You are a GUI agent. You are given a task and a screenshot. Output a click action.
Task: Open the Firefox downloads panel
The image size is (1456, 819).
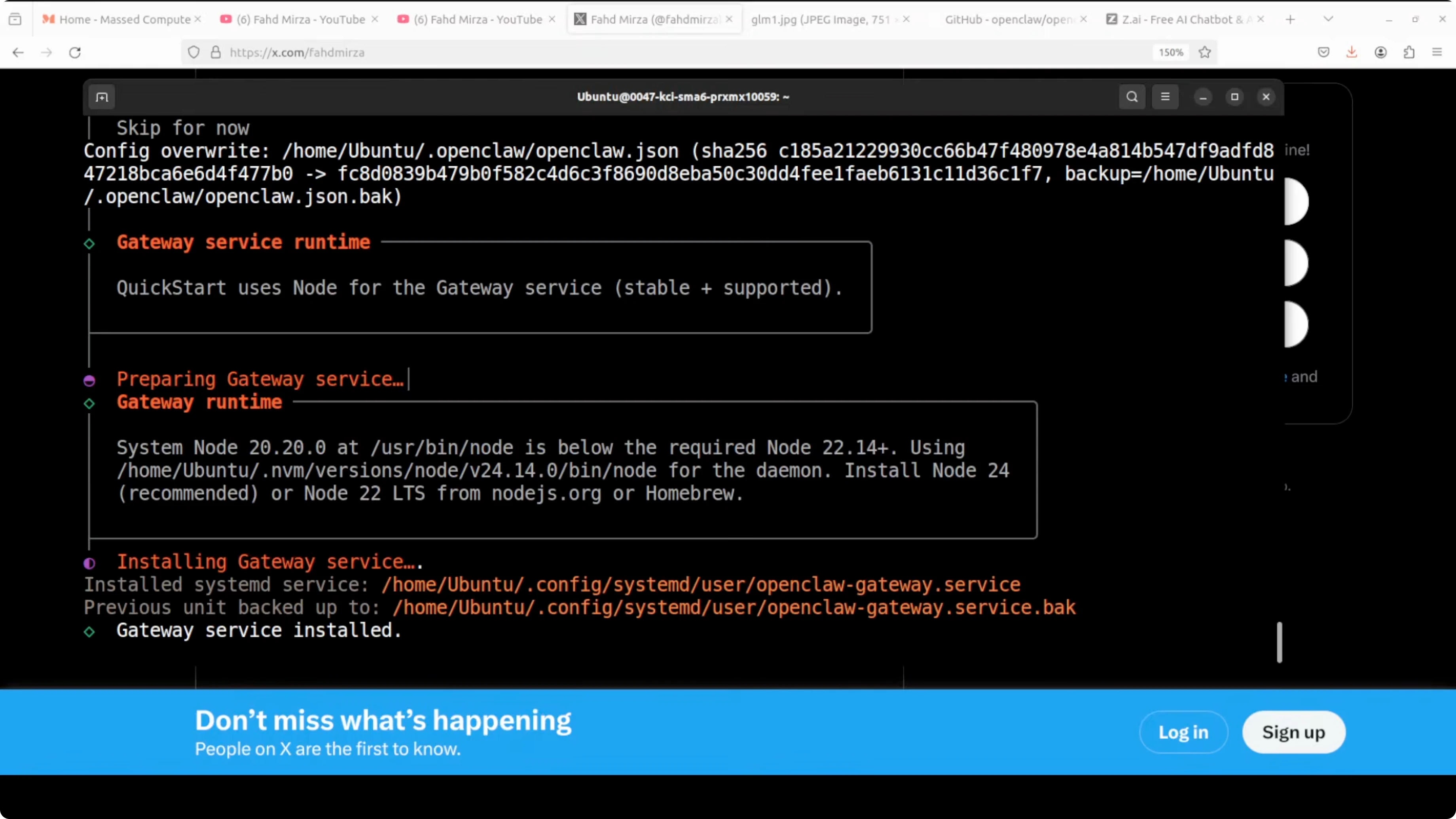(x=1352, y=52)
